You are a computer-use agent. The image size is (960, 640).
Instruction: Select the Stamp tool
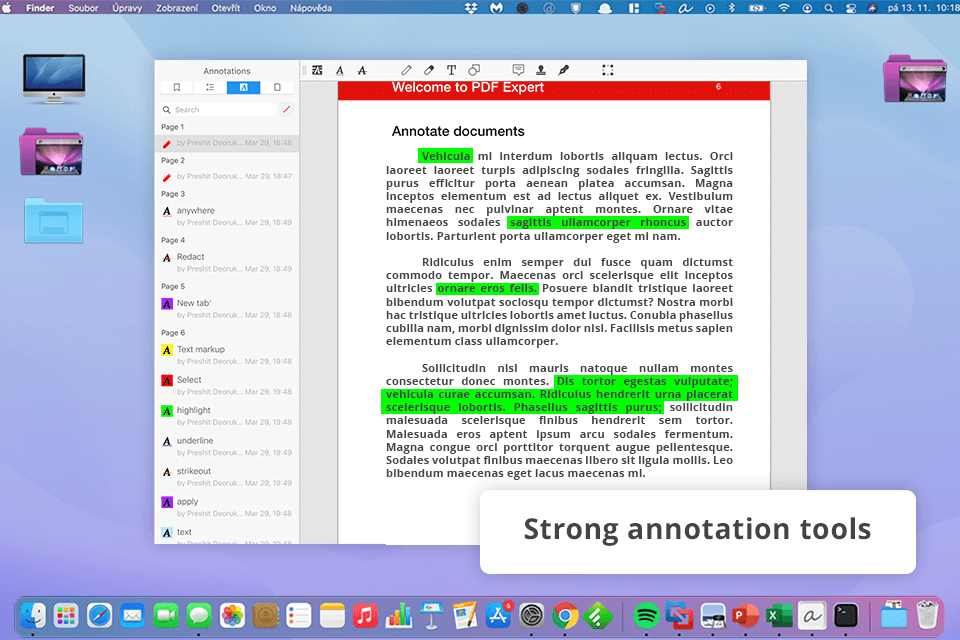541,71
